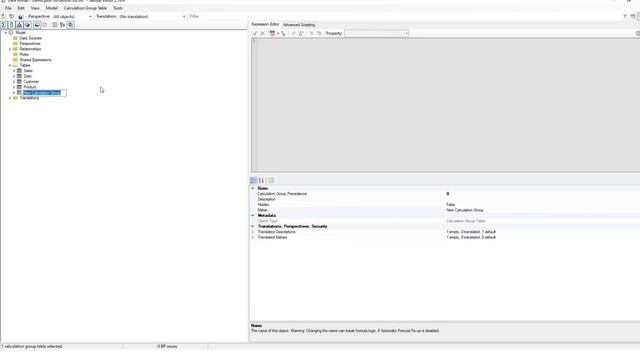Click inside the Filter search field
The height and width of the screenshot is (360, 640).
(x=404, y=16)
